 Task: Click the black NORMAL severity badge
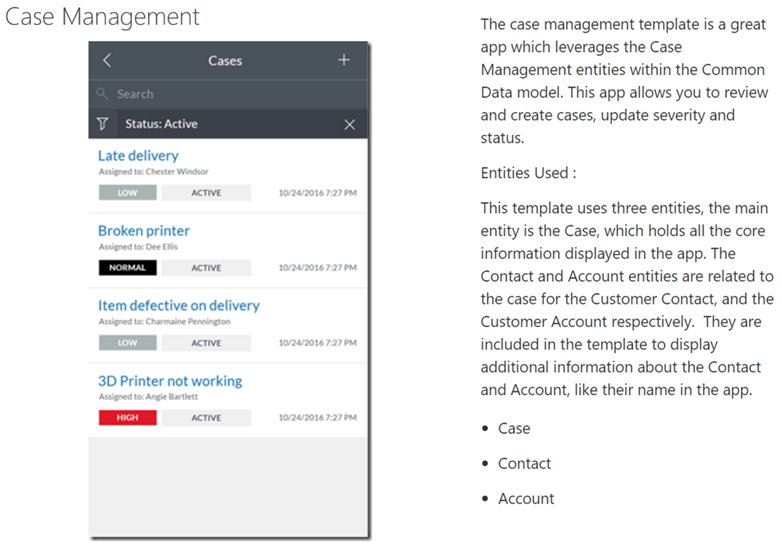[x=127, y=268]
